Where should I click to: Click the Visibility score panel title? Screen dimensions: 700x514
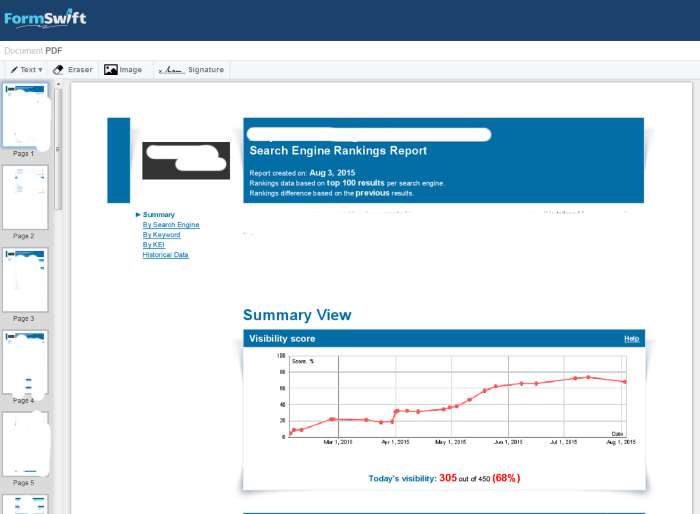pos(282,339)
